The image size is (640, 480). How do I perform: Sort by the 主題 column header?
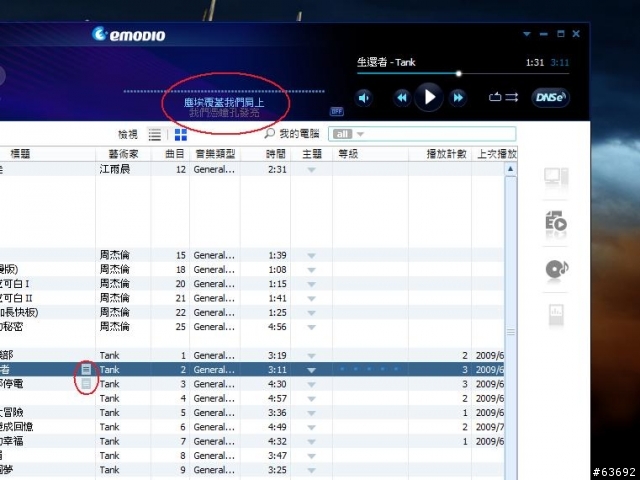pos(312,154)
